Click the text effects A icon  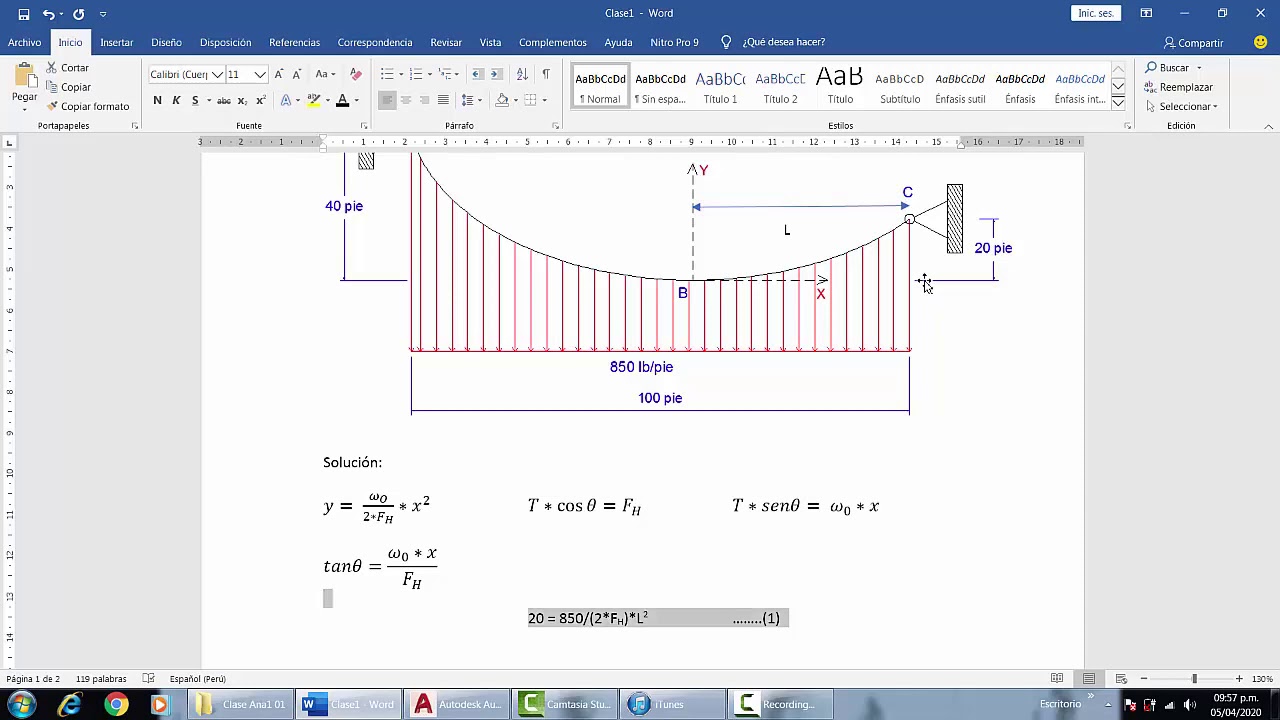tap(286, 100)
